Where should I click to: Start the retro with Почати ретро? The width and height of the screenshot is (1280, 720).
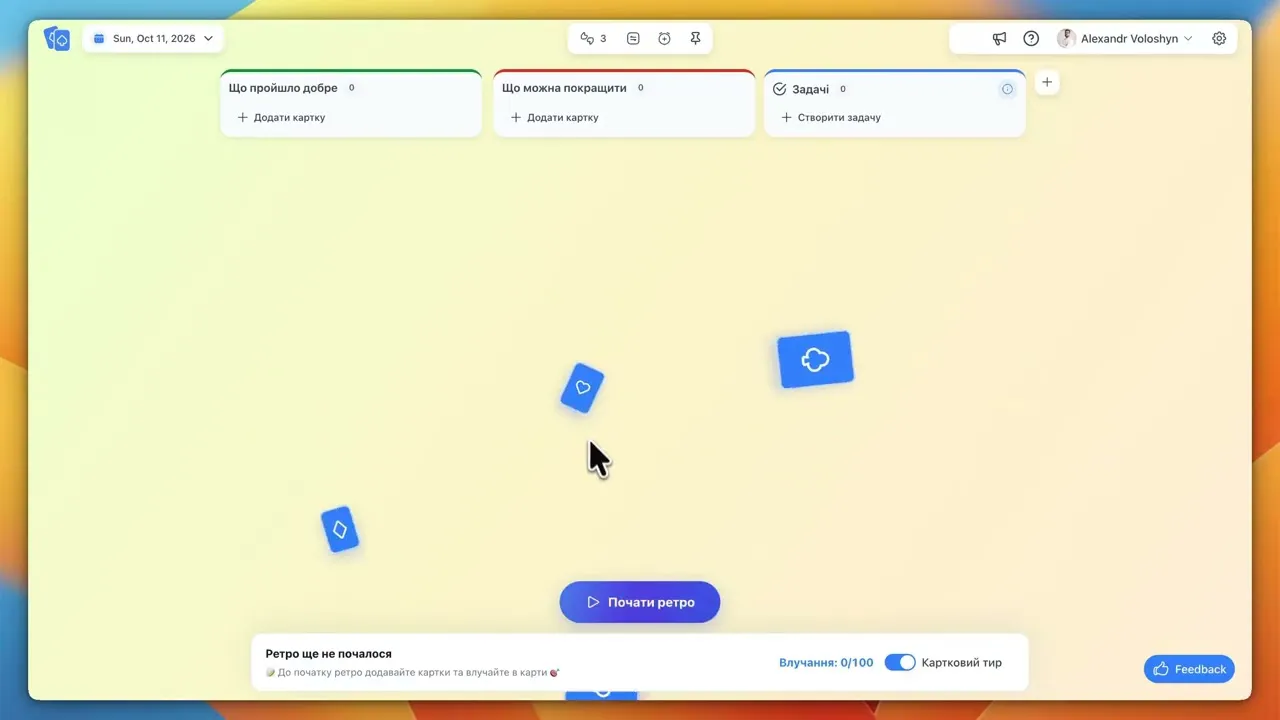640,602
